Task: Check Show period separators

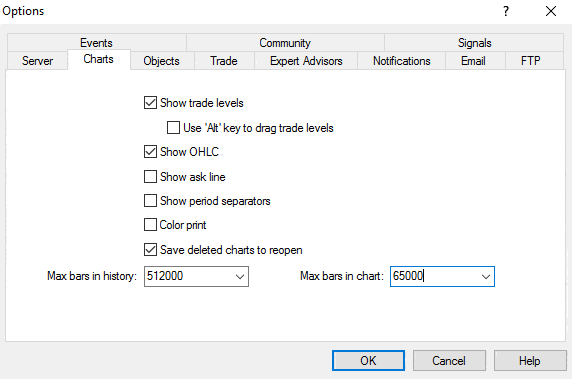Action: (150, 201)
